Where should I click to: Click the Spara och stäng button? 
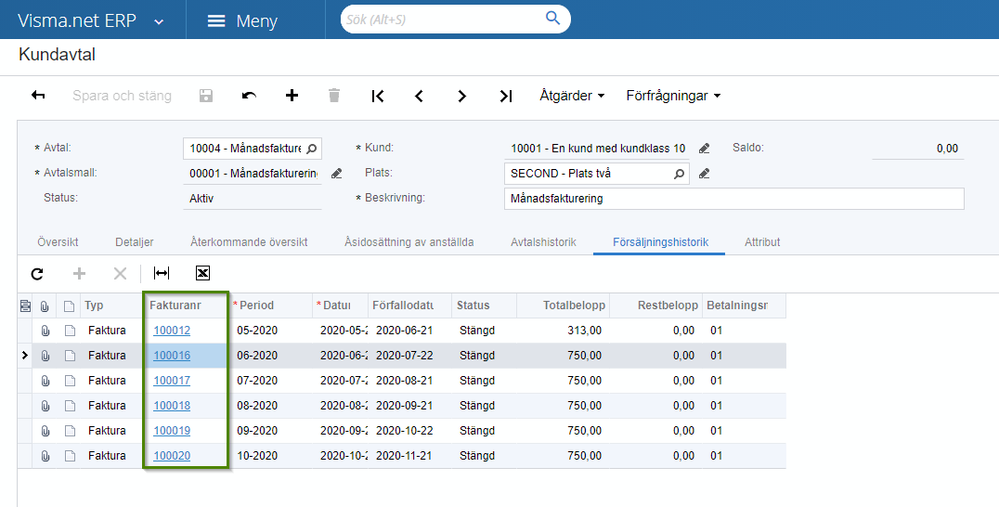122,96
